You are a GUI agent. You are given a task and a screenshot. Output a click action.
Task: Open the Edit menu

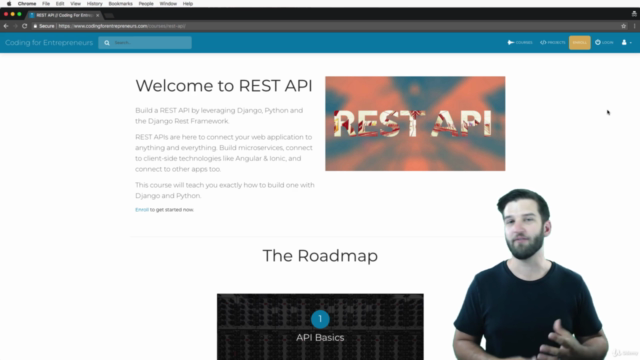click(x=60, y=4)
